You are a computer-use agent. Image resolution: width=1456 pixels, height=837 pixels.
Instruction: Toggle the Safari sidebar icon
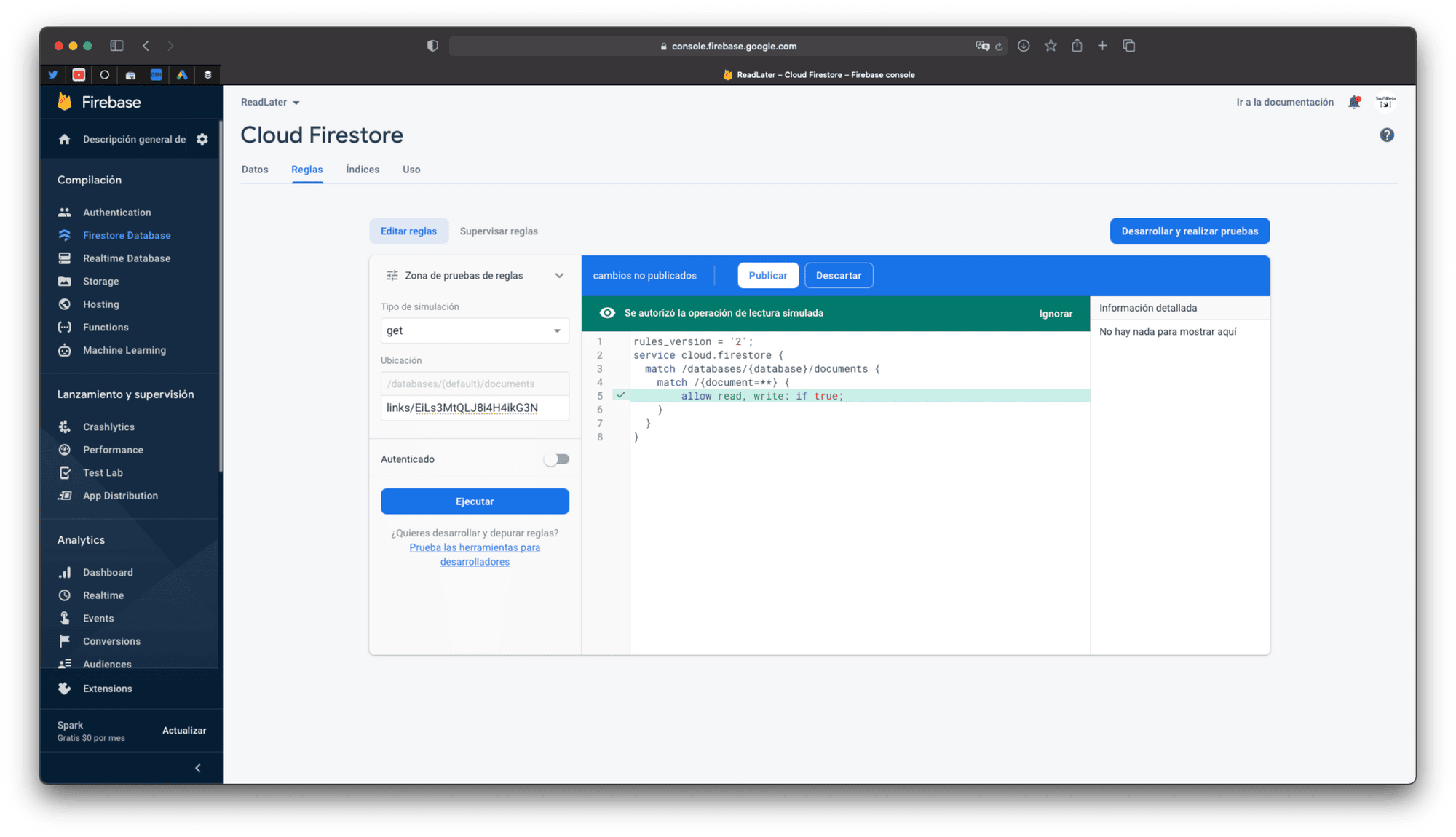(x=116, y=46)
